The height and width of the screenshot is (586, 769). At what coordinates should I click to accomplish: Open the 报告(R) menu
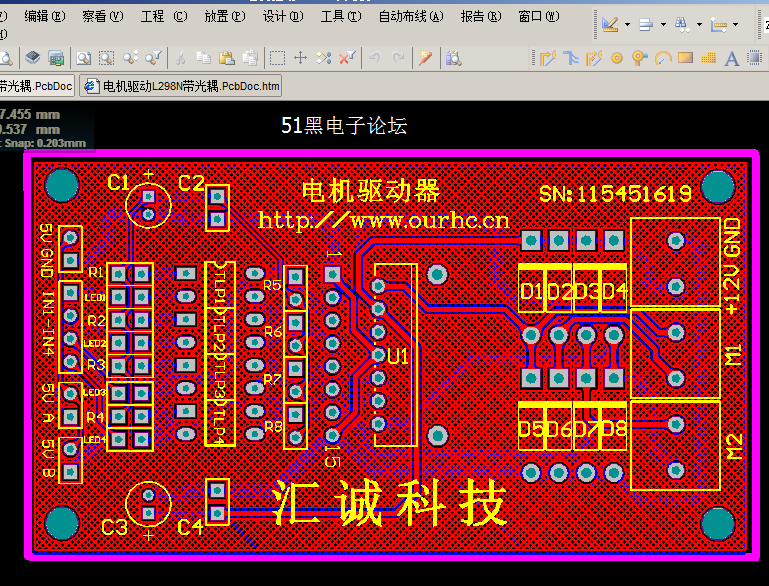(x=481, y=16)
